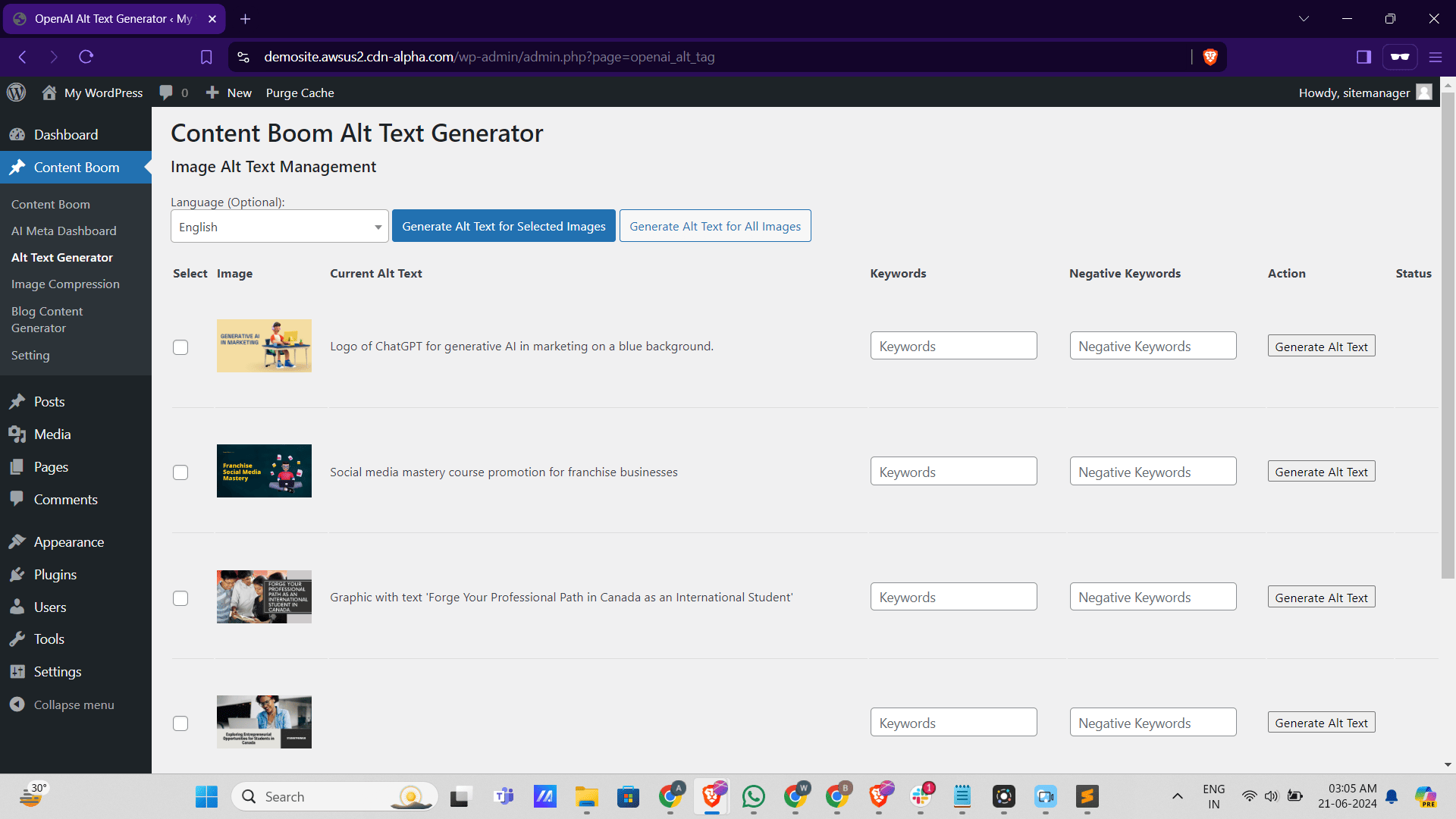Viewport: 1456px width, 819px height.
Task: Tick the checkbox for the Canada graphic image
Action: click(x=180, y=598)
